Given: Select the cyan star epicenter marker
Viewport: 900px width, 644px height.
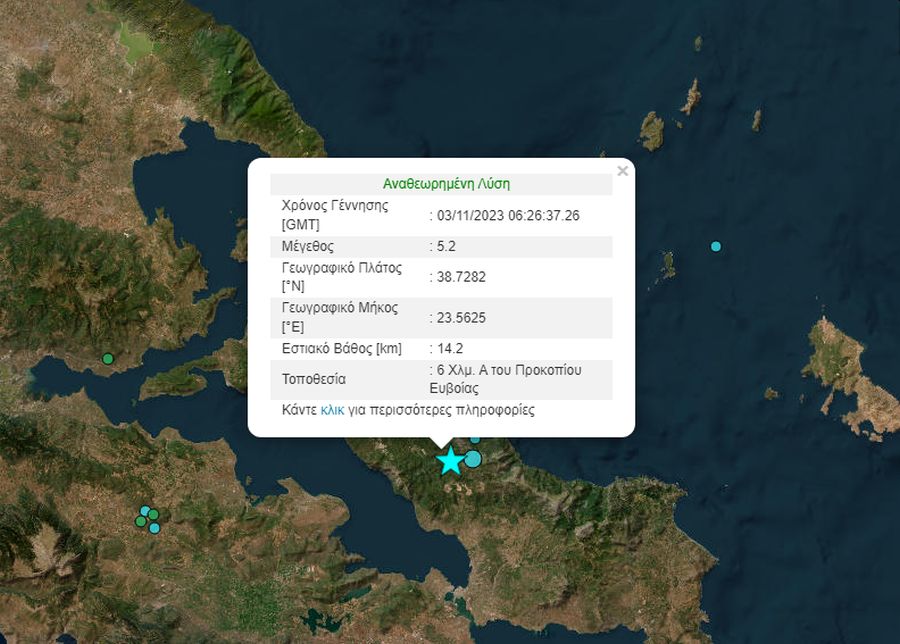Looking at the screenshot, I should coord(451,461).
